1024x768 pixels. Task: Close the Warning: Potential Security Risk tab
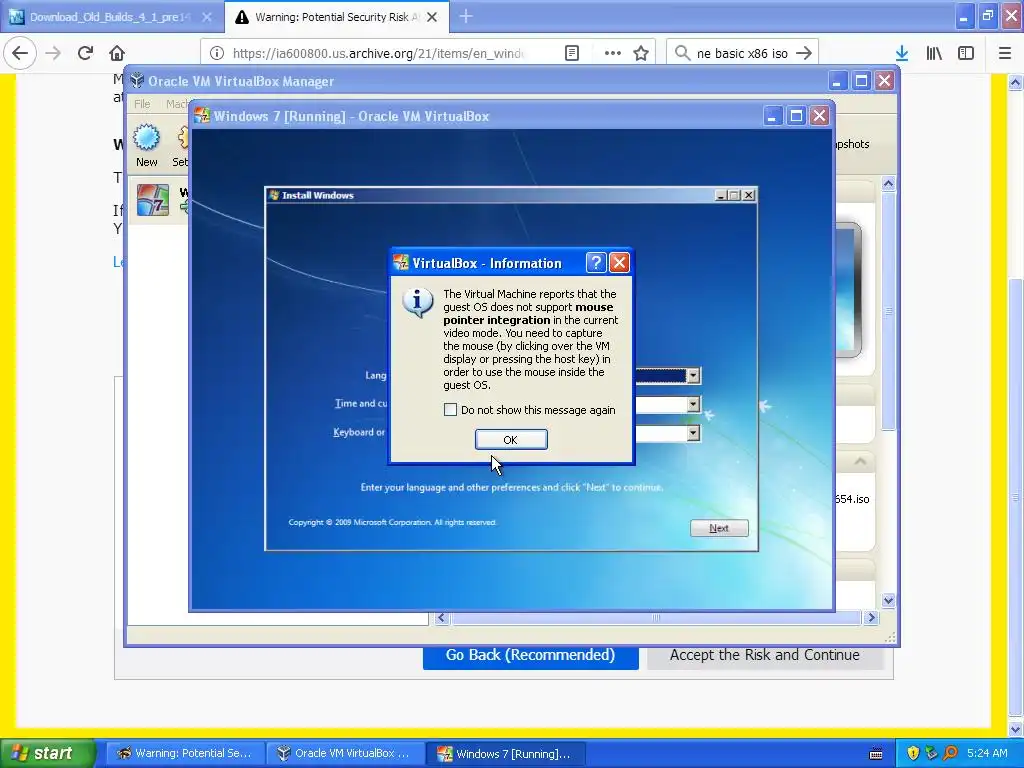pyautogui.click(x=432, y=17)
